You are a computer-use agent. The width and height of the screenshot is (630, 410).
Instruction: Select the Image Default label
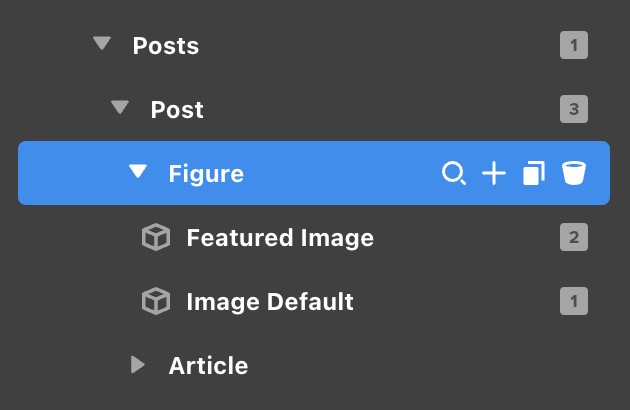pyautogui.click(x=270, y=301)
